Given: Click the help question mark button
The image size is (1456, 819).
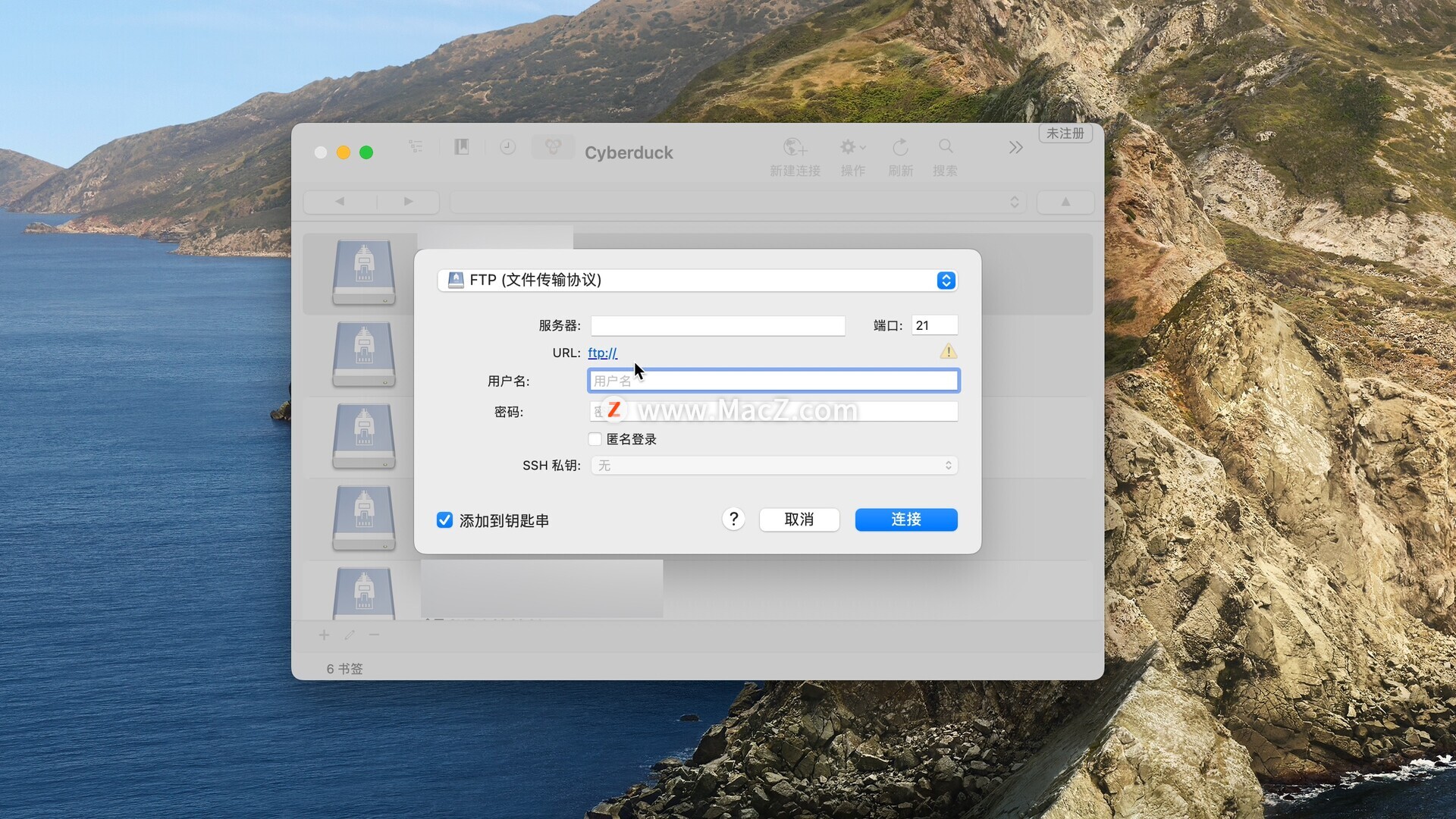Looking at the screenshot, I should pos(733,519).
